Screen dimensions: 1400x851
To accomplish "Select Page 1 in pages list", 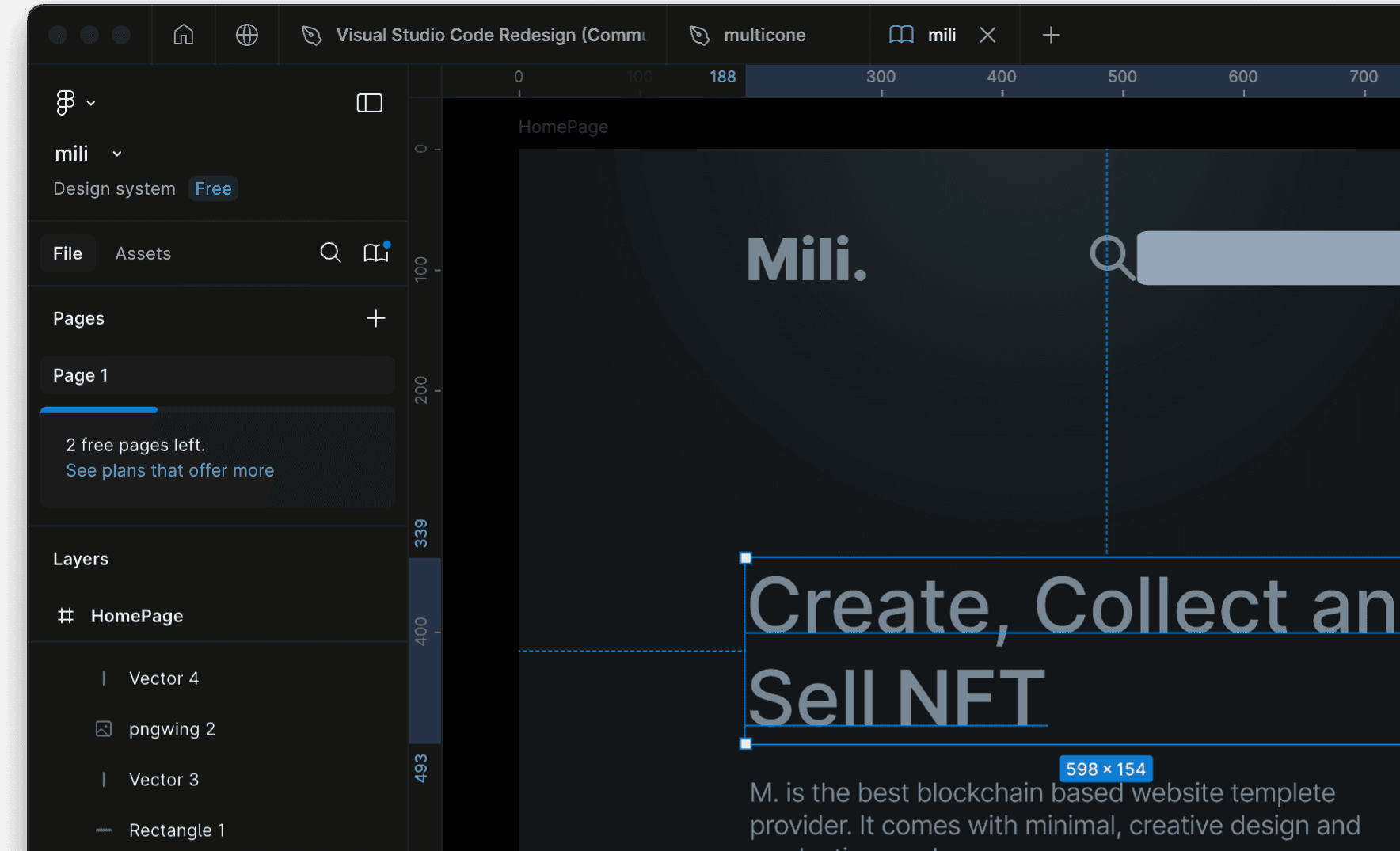I will point(217,375).
